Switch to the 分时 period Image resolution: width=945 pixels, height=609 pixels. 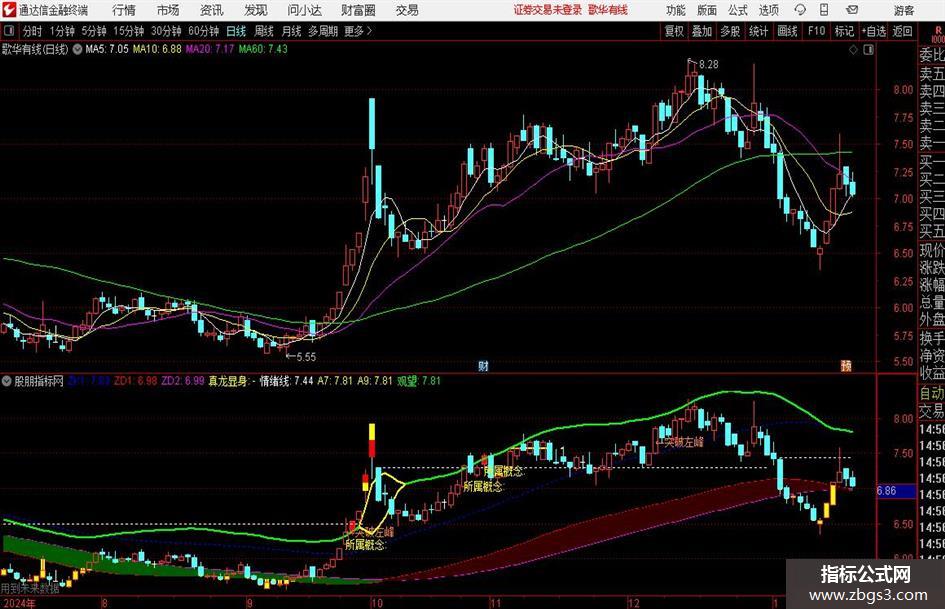(32, 31)
